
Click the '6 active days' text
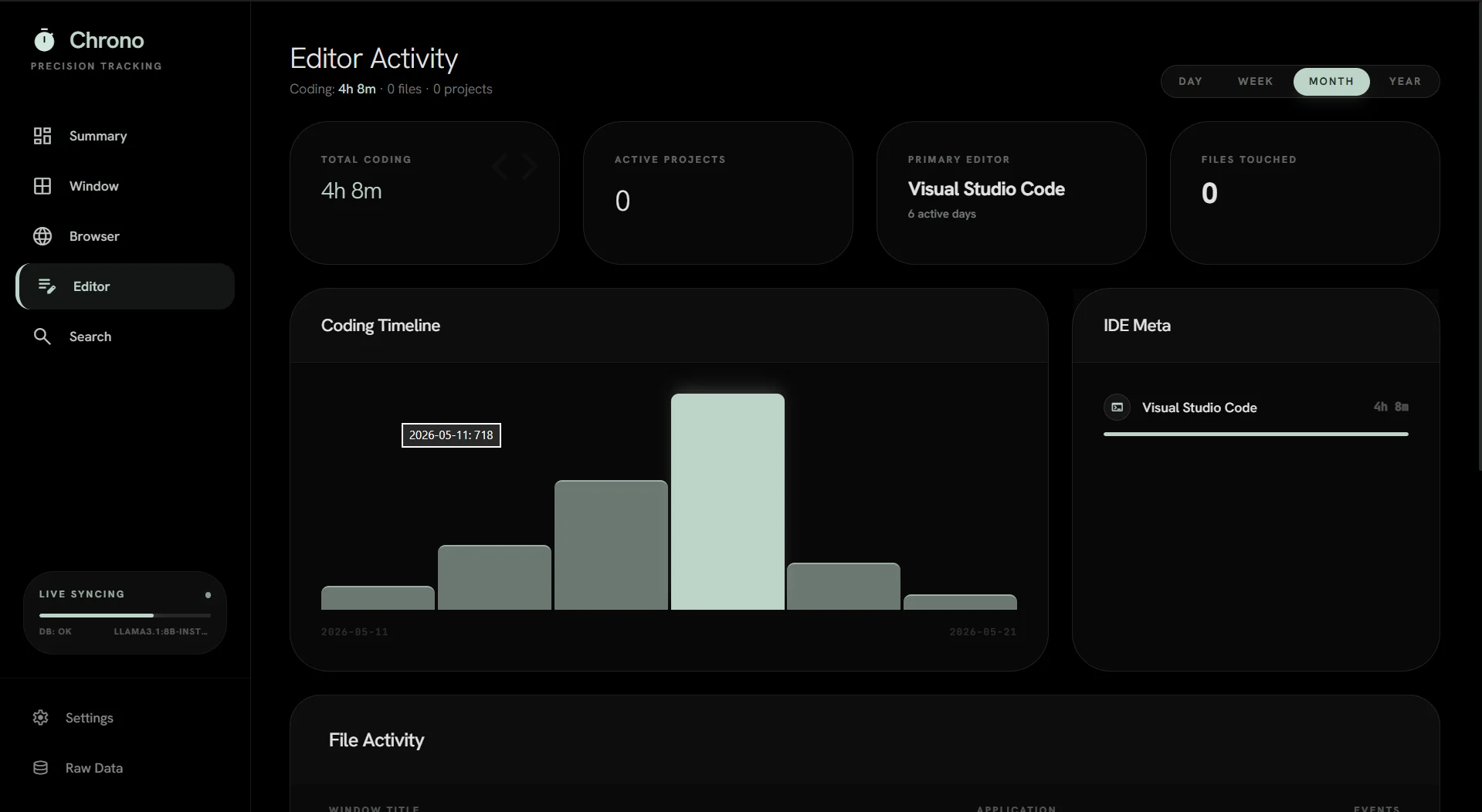941,214
